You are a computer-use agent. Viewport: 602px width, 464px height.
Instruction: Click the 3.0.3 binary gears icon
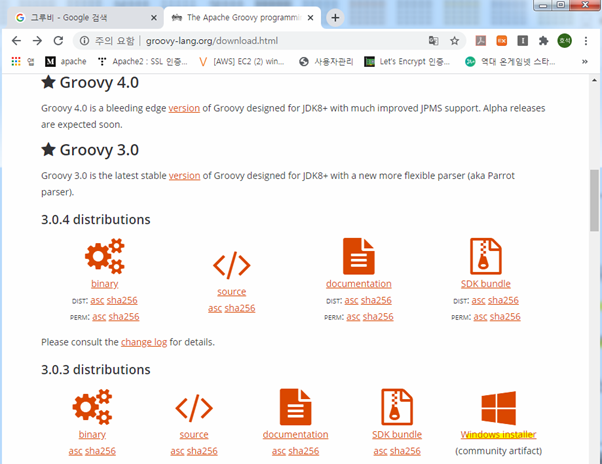(x=92, y=407)
